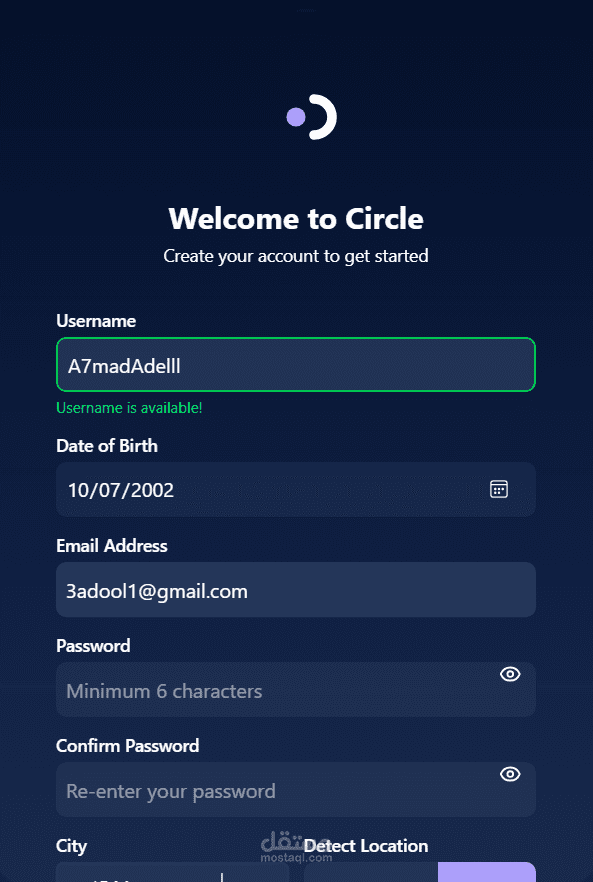Viewport: 593px width, 882px height.
Task: Click the Username label
Action: tap(96, 321)
